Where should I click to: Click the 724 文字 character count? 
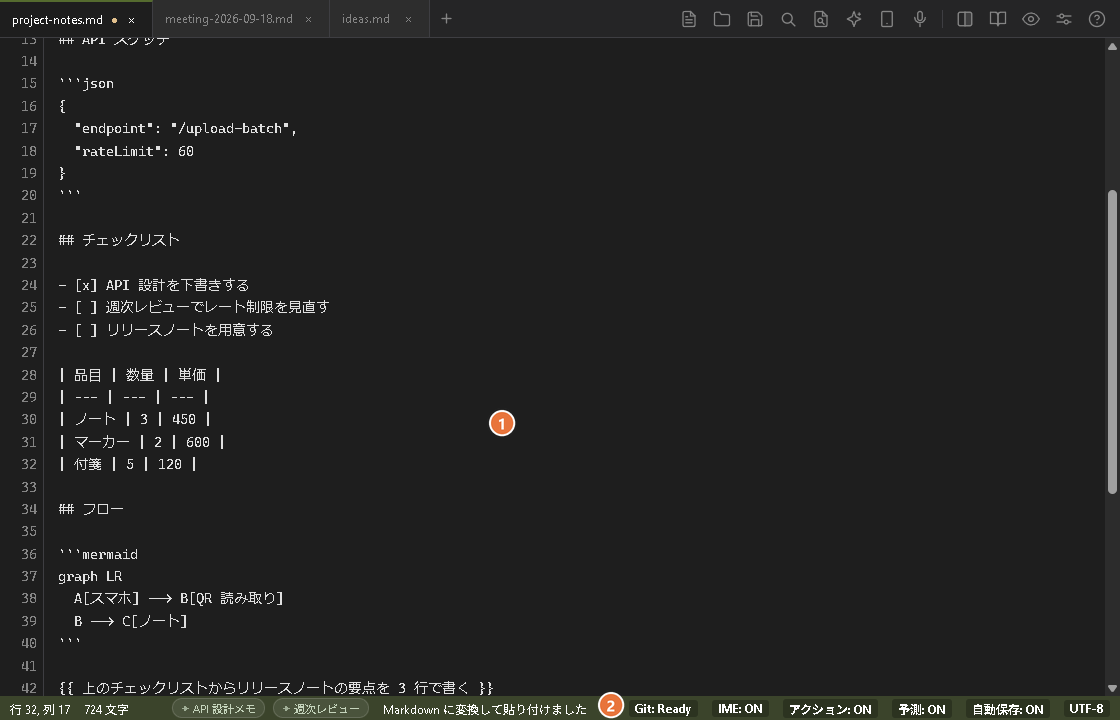106,709
